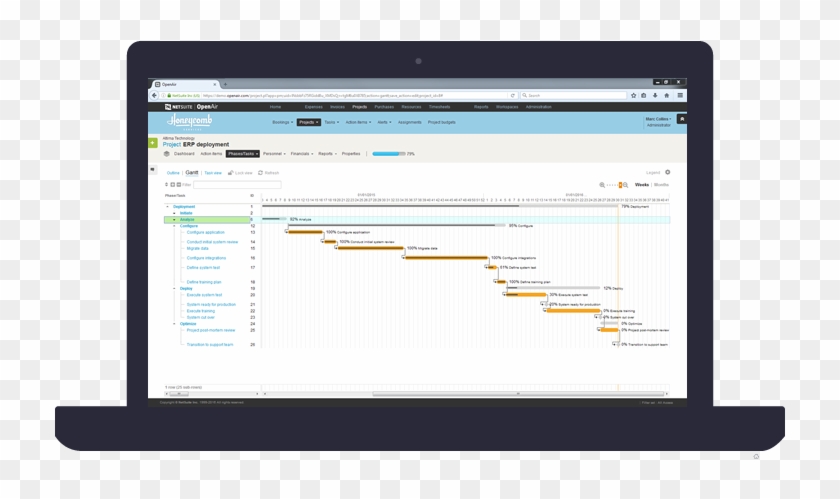840x499 pixels.
Task: Open the Configure application task link
Action: (x=206, y=232)
